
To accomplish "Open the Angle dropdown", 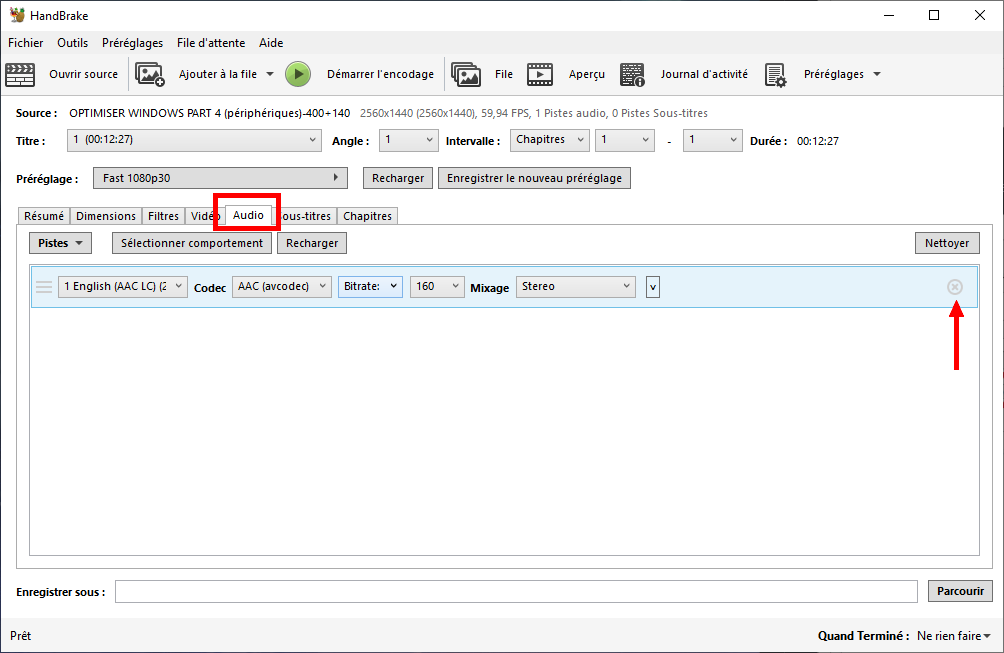I will coord(409,140).
